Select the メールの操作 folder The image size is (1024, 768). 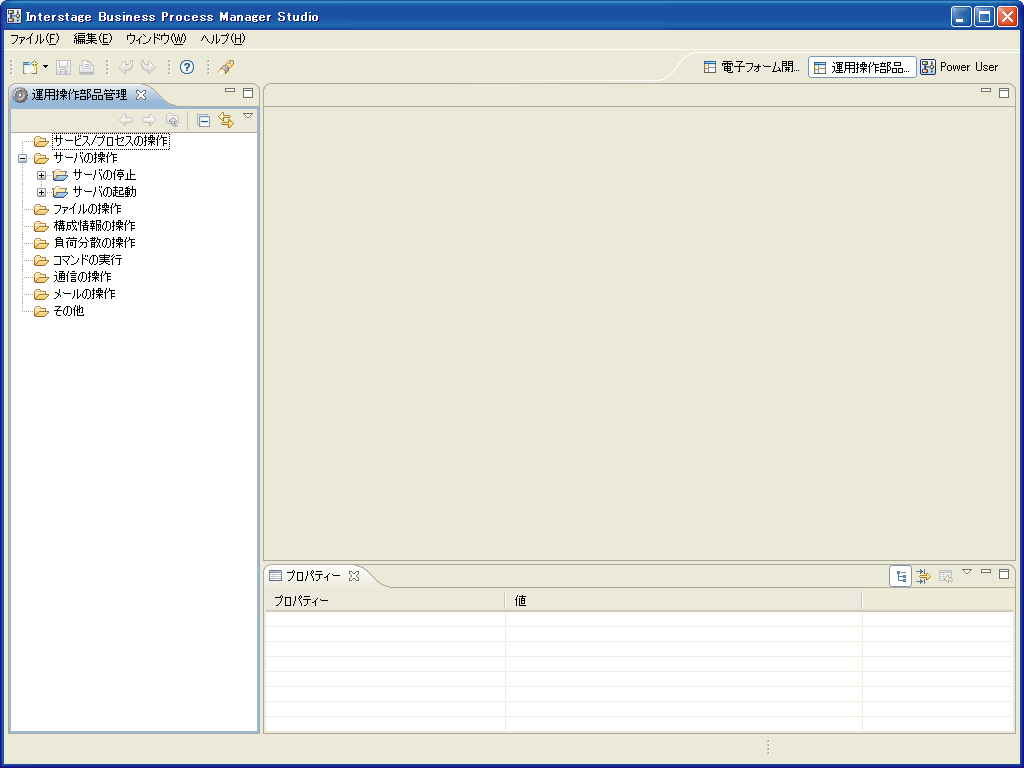coord(84,294)
